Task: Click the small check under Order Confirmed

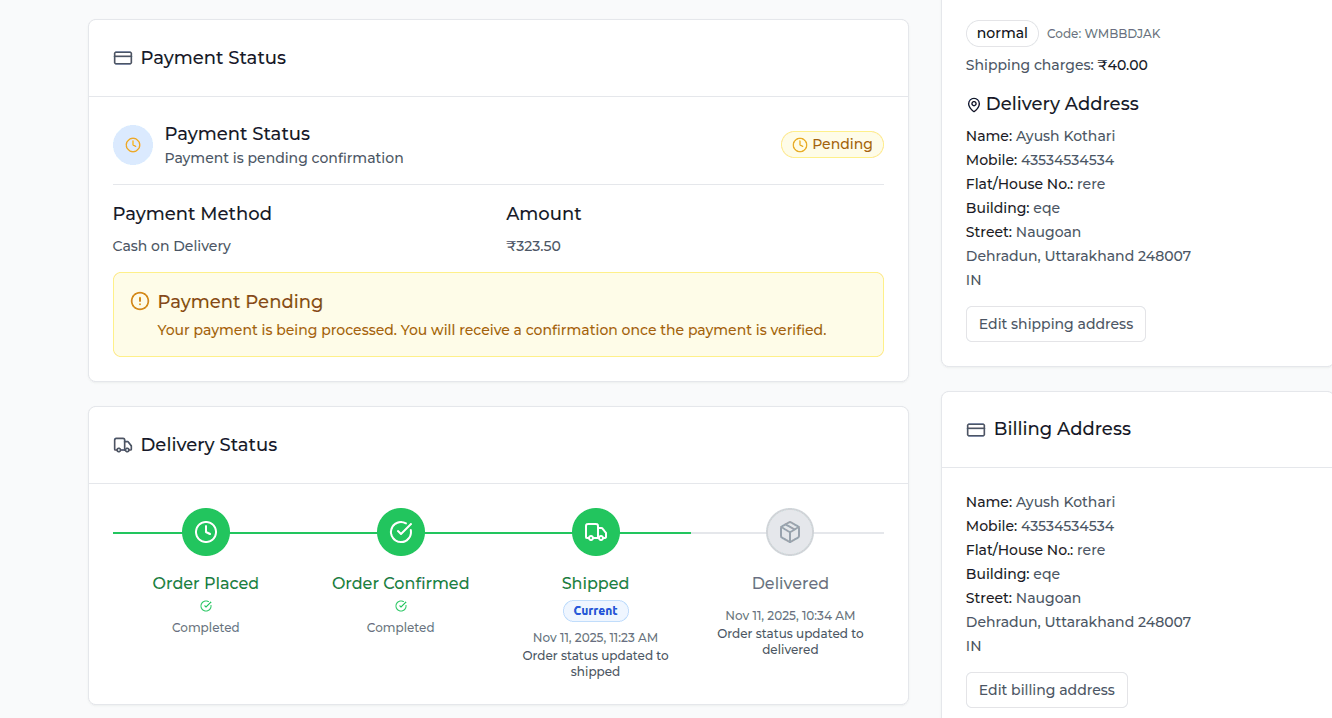Action: point(401,606)
